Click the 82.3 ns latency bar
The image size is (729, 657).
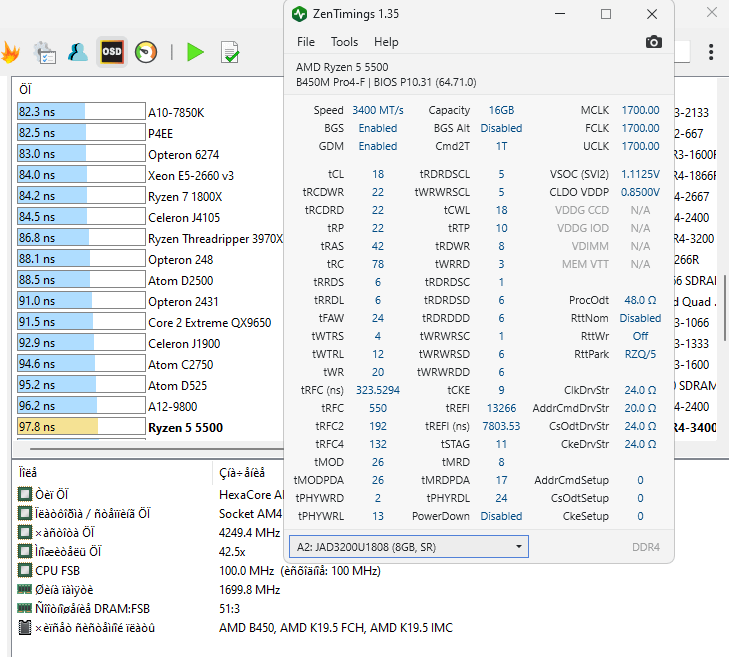(81, 112)
